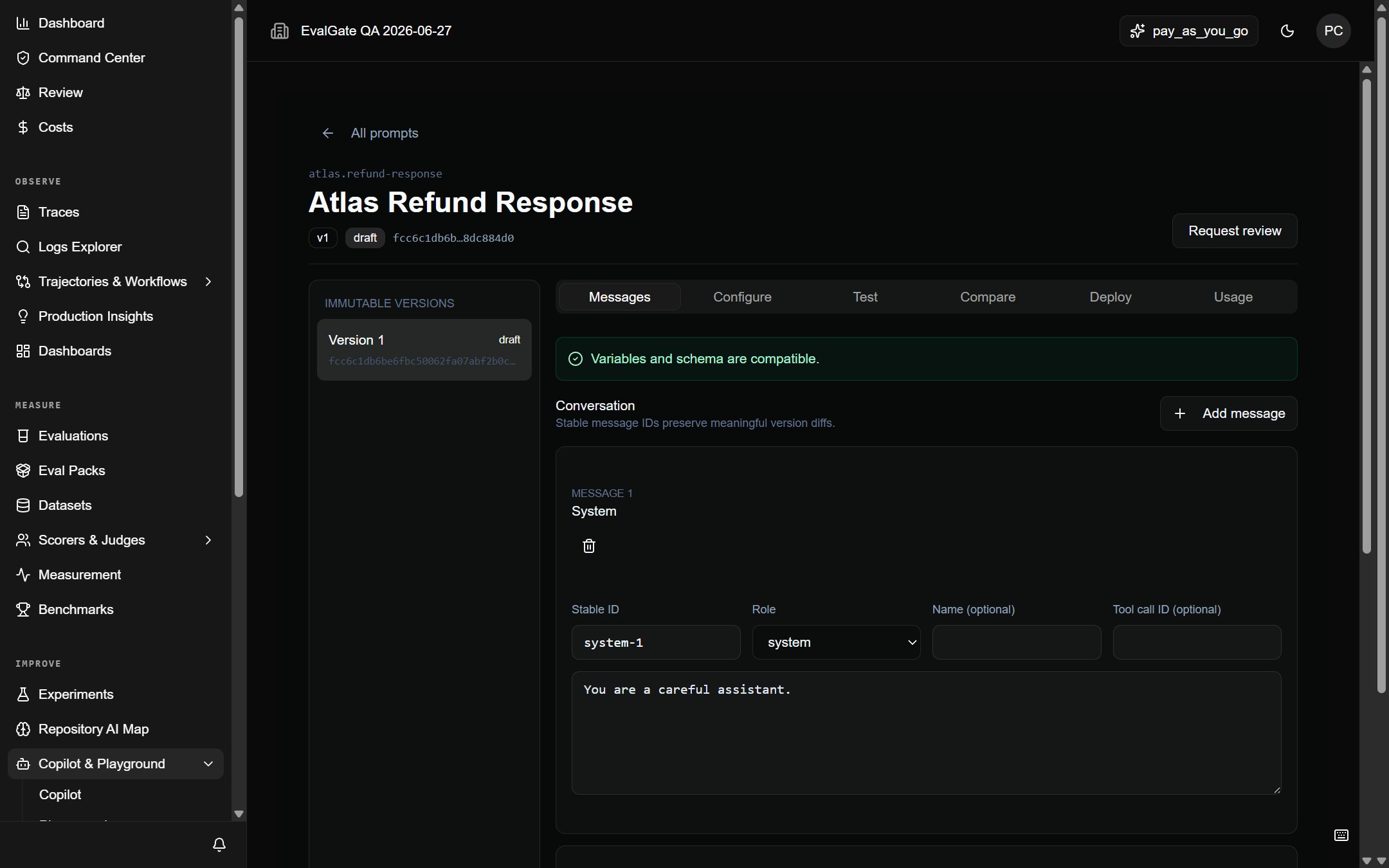Open Measurement activity icon
Viewport: 1389px width, 868px height.
23,575
